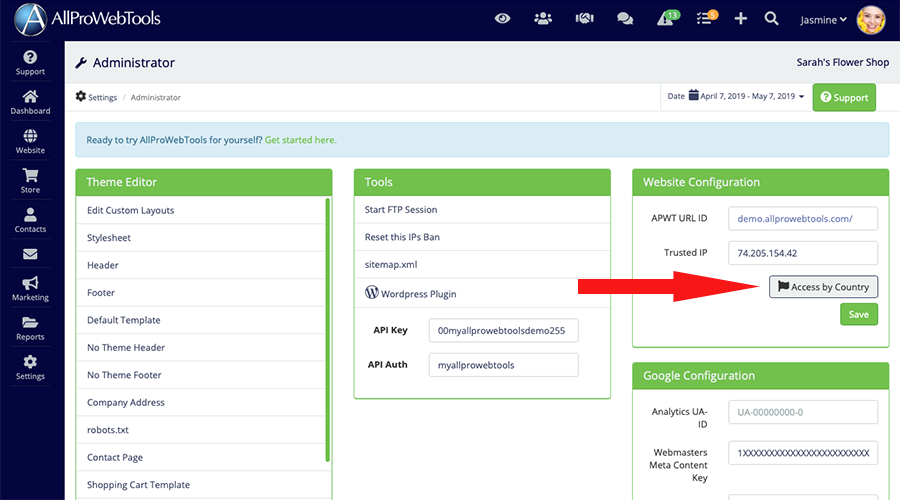Click the API Key input field
Screen dimensions: 900x500
point(503,331)
